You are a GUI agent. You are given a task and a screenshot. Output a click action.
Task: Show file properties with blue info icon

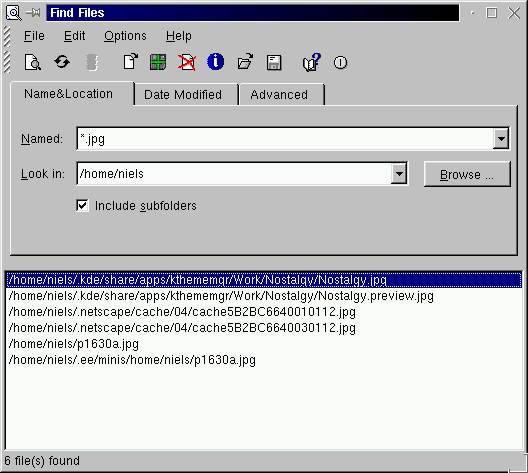point(216,62)
